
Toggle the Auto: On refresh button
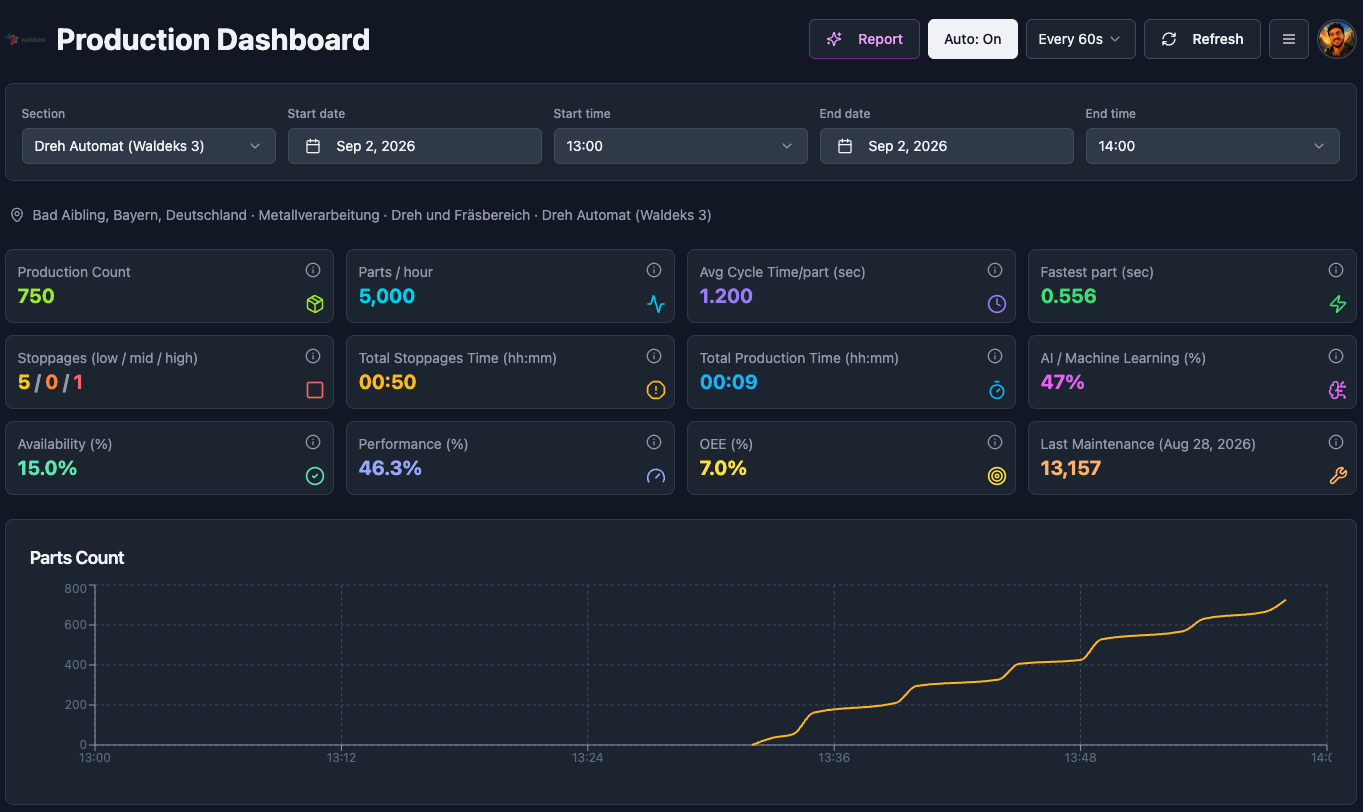(x=973, y=39)
